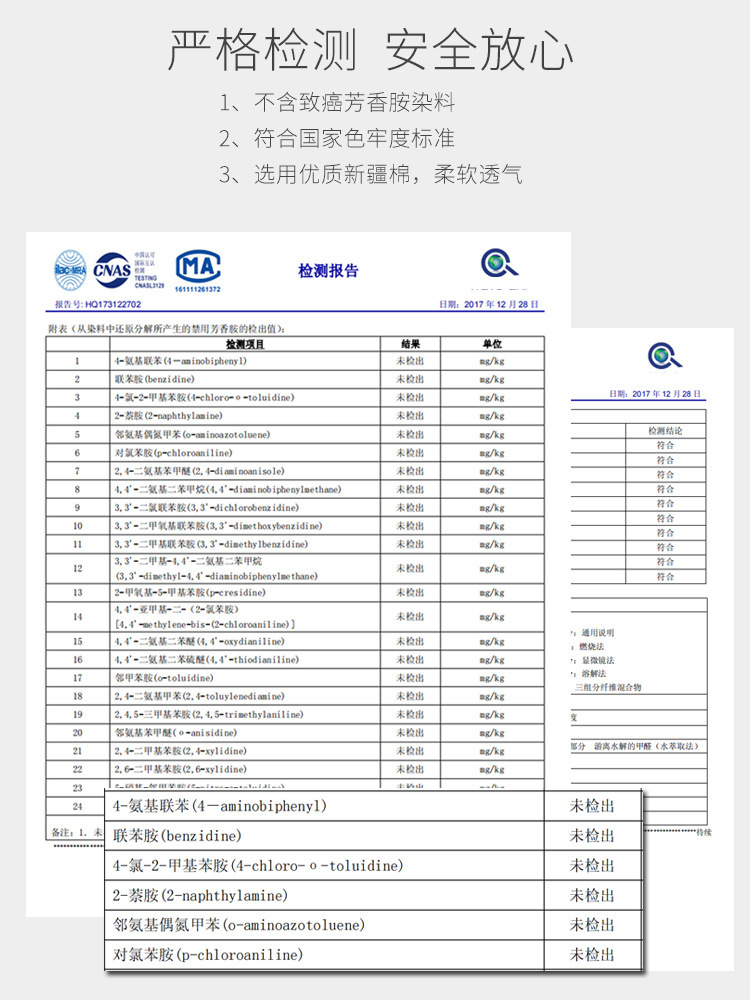This screenshot has width=750, height=1000.
Task: Click 对氯苯胺 (p-chloroaniline) in the enlarged strip
Action: click(x=208, y=955)
